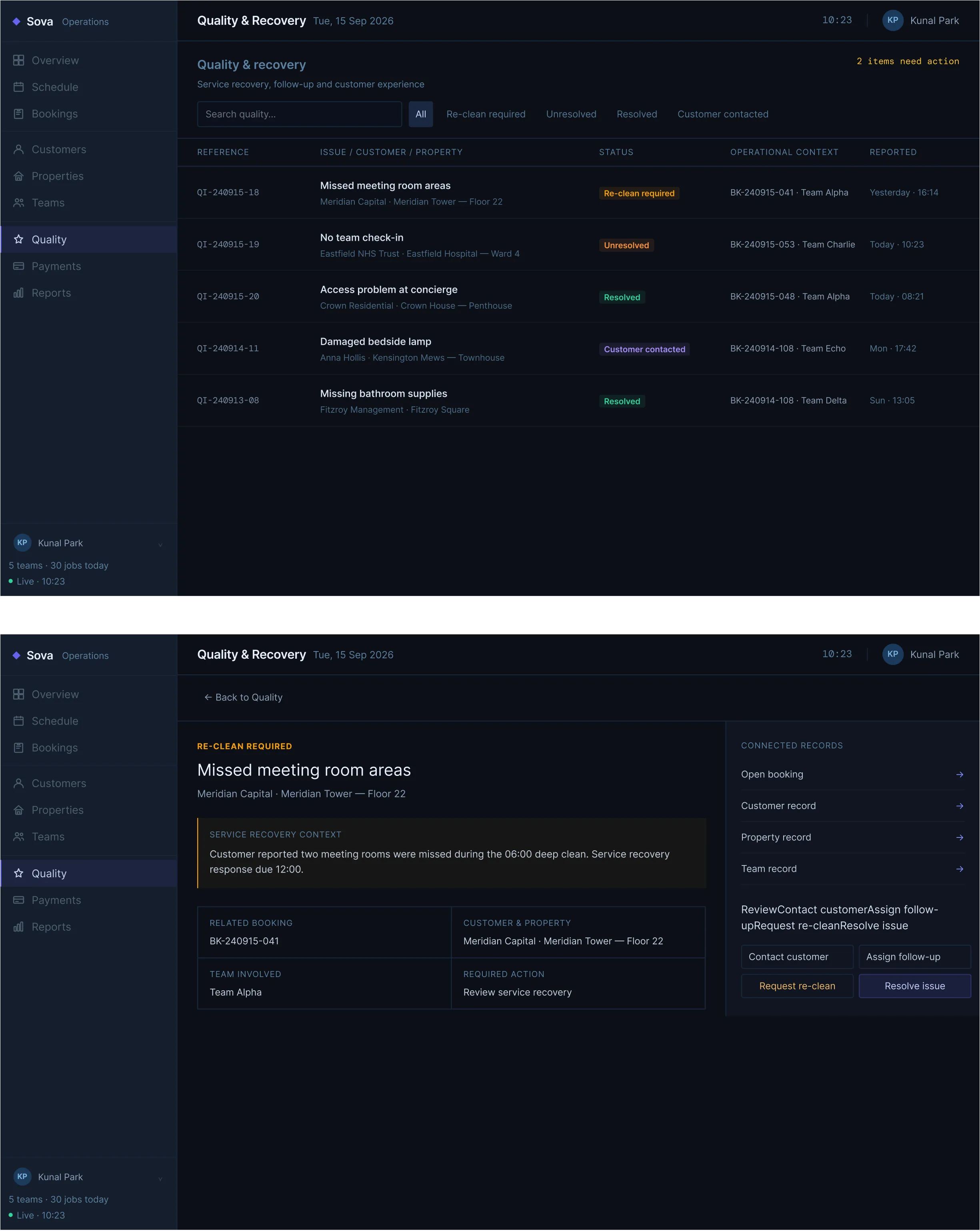Click the Customer contacted status badge

[644, 350]
